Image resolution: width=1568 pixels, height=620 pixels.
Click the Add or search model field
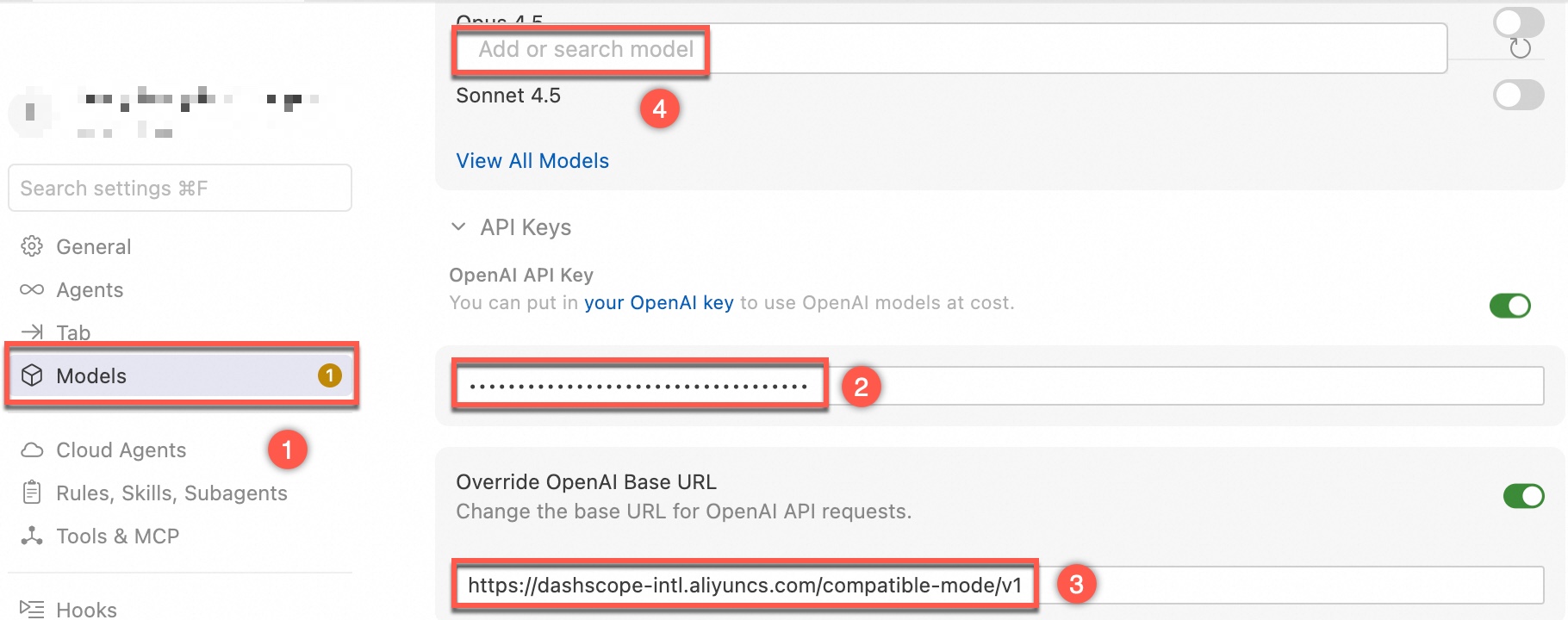[948, 49]
